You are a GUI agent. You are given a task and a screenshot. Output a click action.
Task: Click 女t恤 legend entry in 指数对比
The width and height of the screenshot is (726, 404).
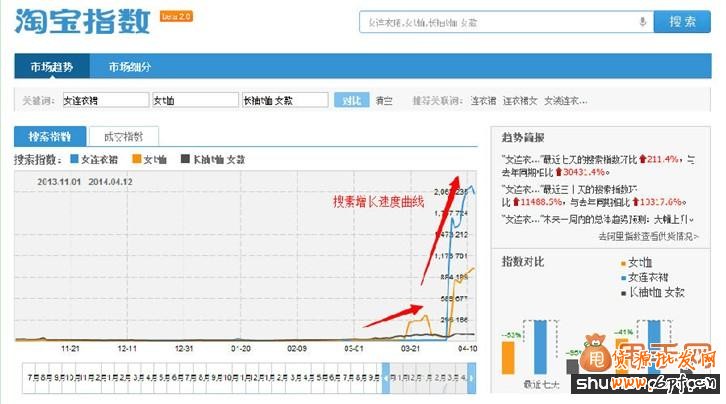click(x=637, y=263)
